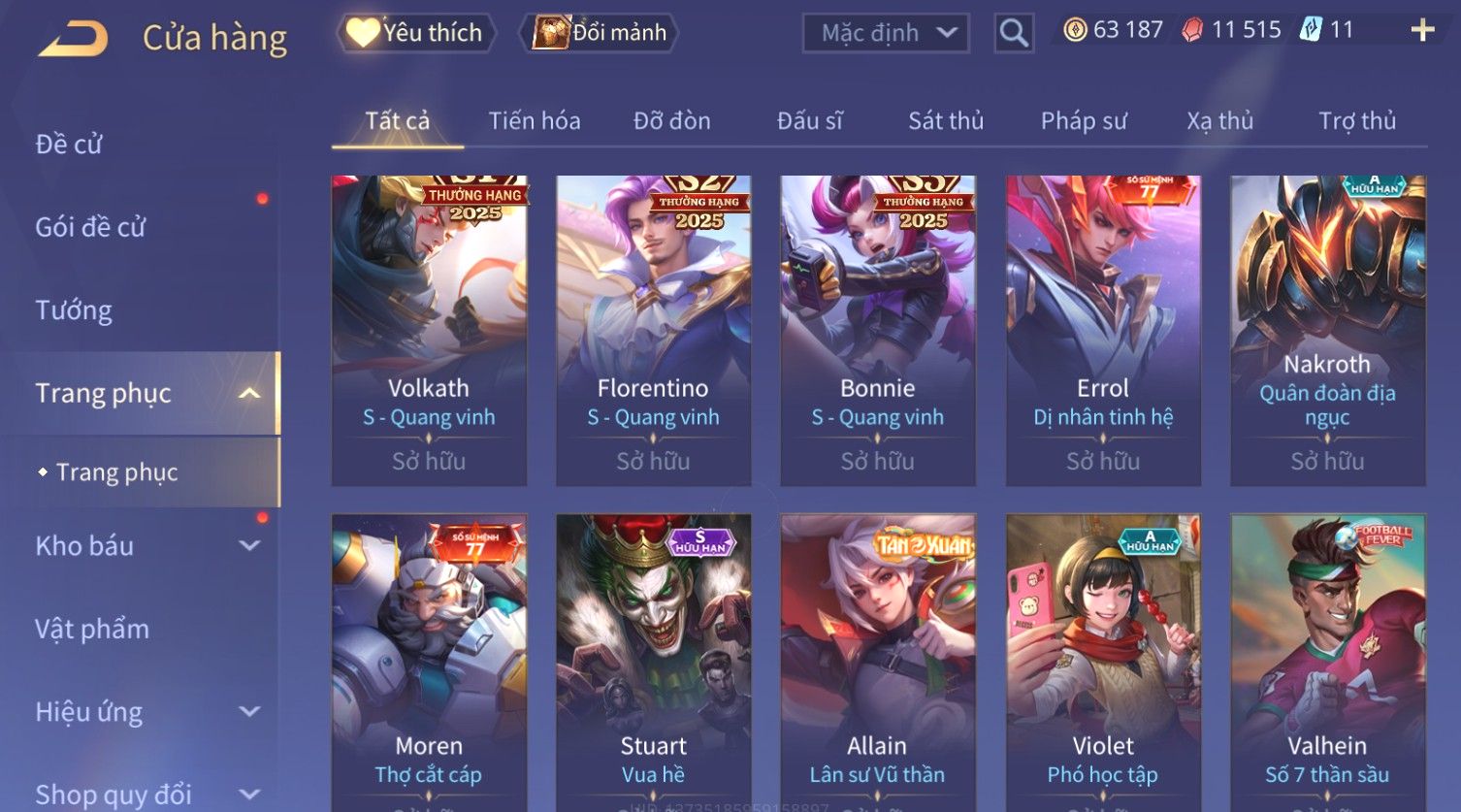Click the blue voucher currency icon
This screenshot has width=1461, height=812.
tap(1311, 30)
